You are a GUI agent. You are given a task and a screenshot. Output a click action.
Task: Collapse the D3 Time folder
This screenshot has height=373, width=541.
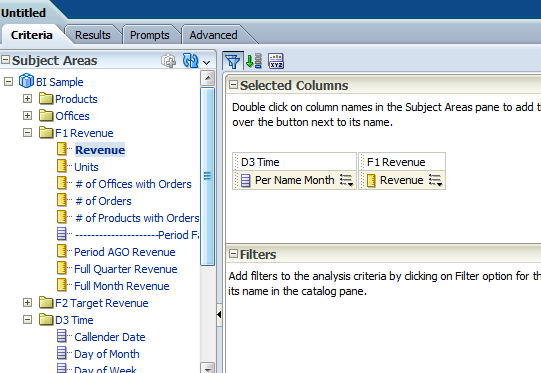click(27, 320)
